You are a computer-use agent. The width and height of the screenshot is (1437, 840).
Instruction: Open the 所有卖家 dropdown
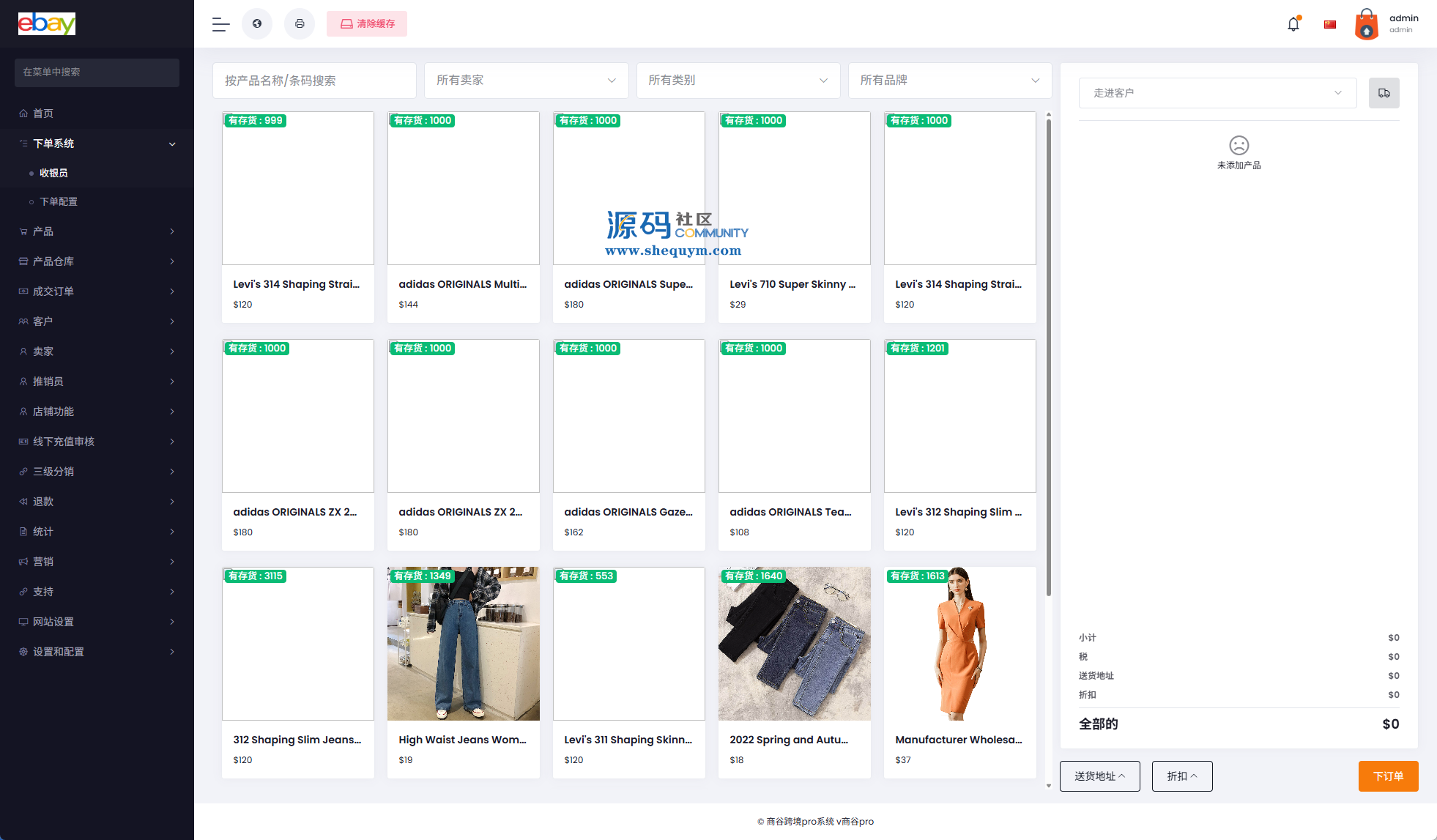coord(526,81)
